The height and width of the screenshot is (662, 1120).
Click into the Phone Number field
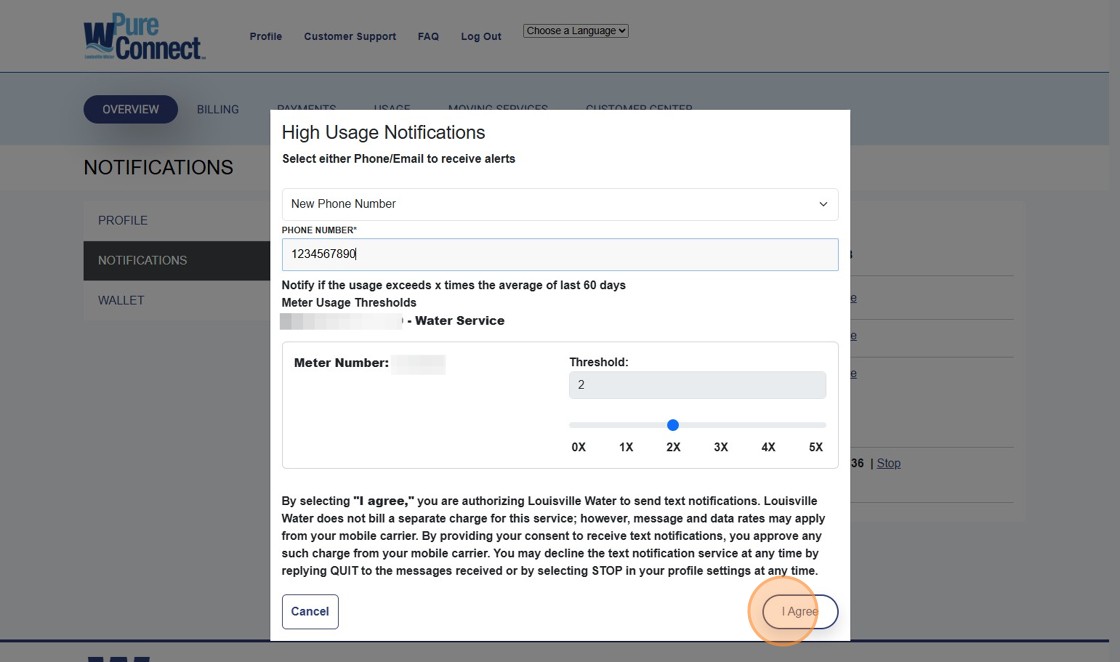[560, 254]
